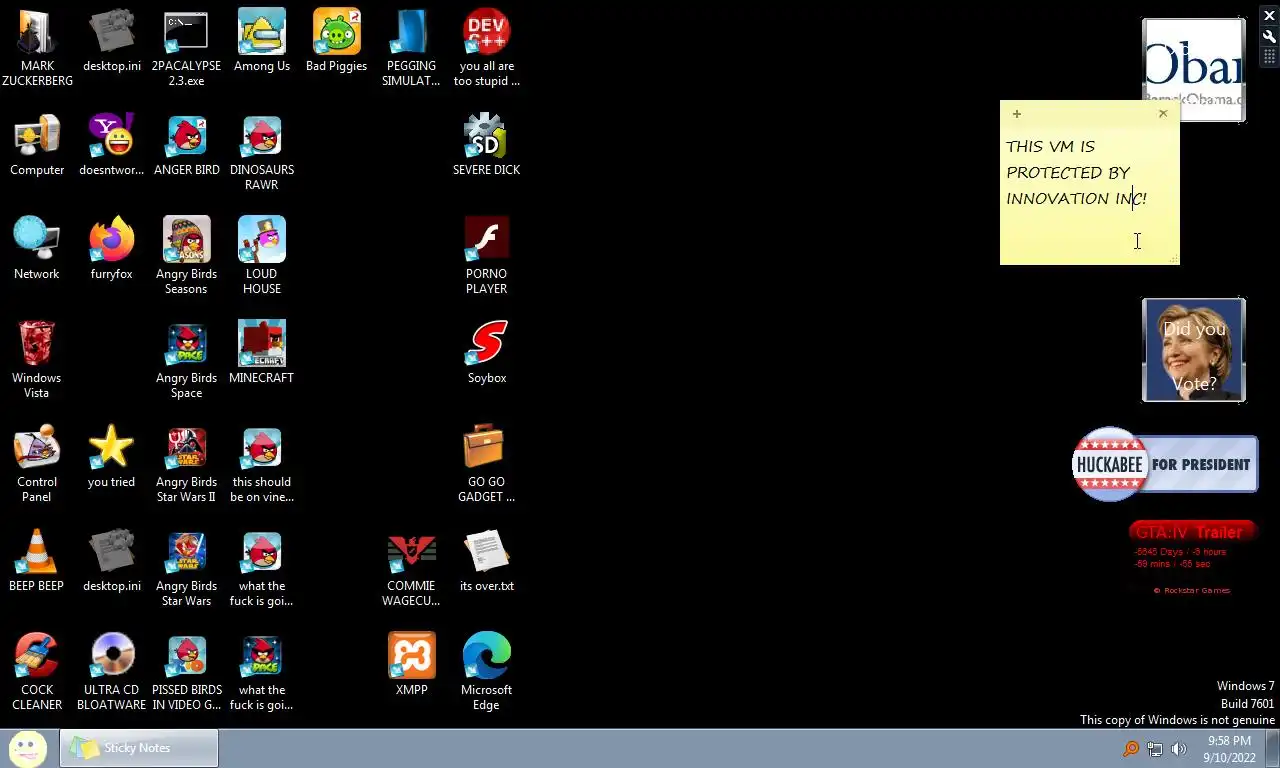Add a new sticky note with plus button

1016,114
